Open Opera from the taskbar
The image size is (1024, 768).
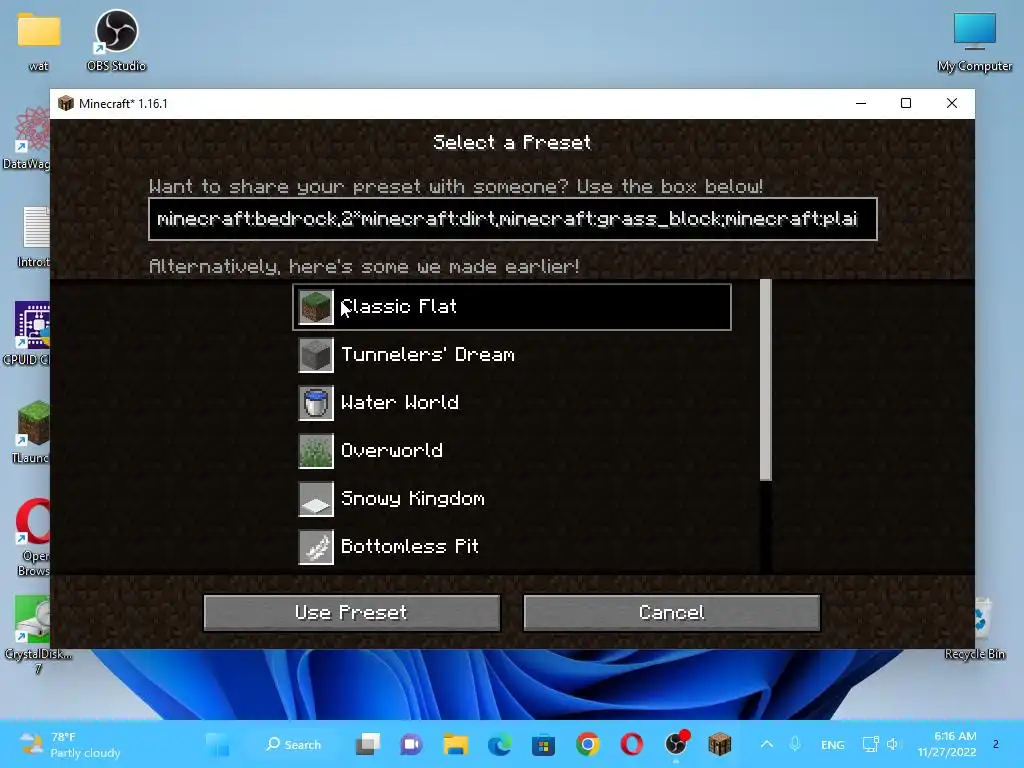pyautogui.click(x=632, y=744)
